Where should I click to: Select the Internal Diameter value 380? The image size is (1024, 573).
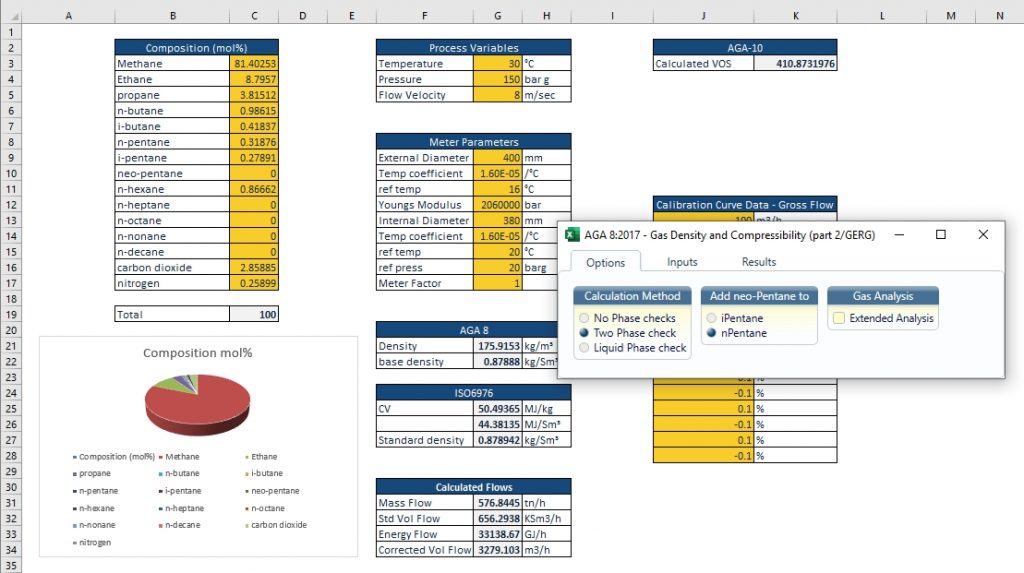(x=498, y=220)
